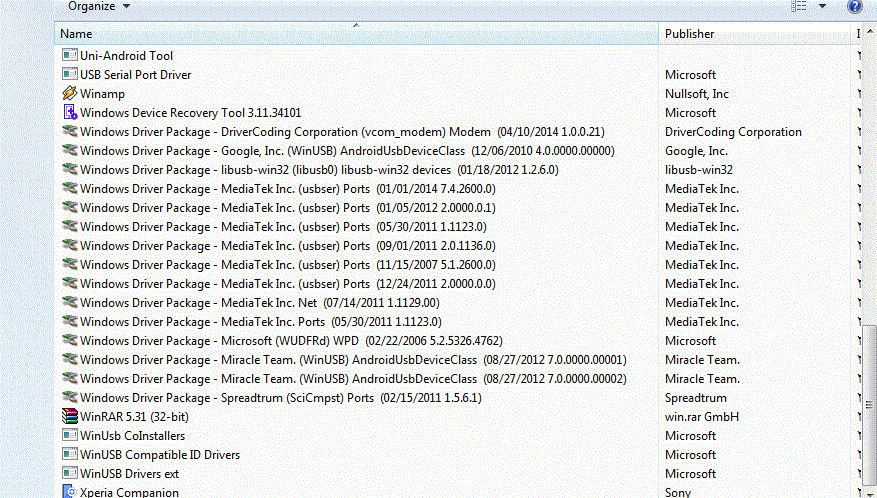This screenshot has height=498, width=877.
Task: Click the DriverCoding vcom_modem driver package icon
Action: coord(69,131)
